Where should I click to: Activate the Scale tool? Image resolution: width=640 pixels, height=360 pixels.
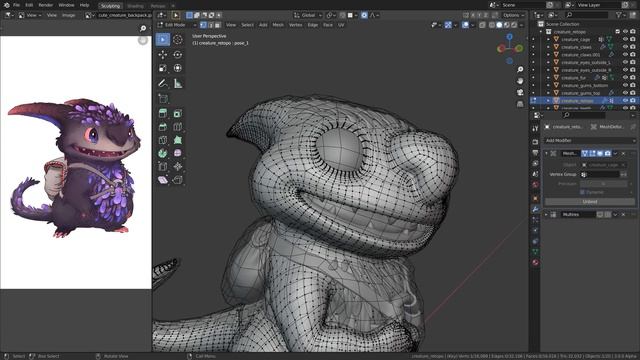click(163, 68)
